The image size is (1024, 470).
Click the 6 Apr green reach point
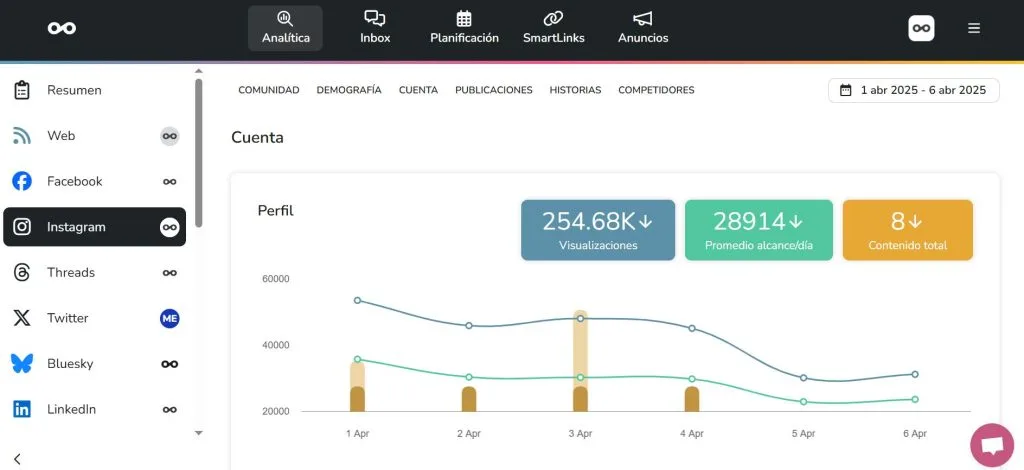[915, 400]
